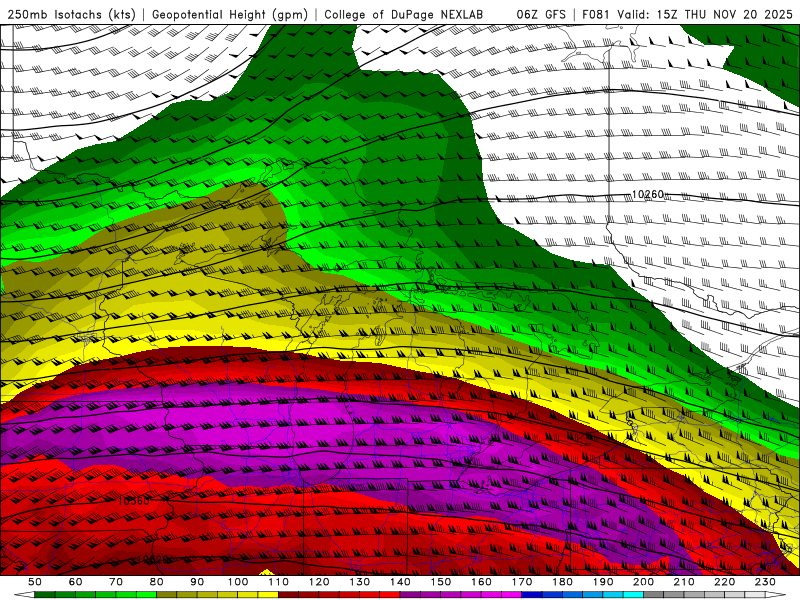Click the '06Z GFS' model run text

click(541, 14)
